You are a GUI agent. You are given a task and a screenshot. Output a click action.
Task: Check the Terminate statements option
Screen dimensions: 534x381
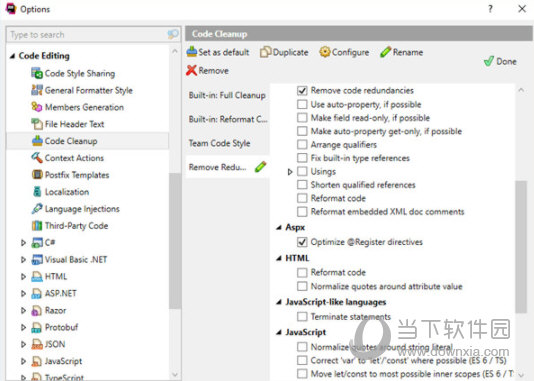pyautogui.click(x=302, y=317)
